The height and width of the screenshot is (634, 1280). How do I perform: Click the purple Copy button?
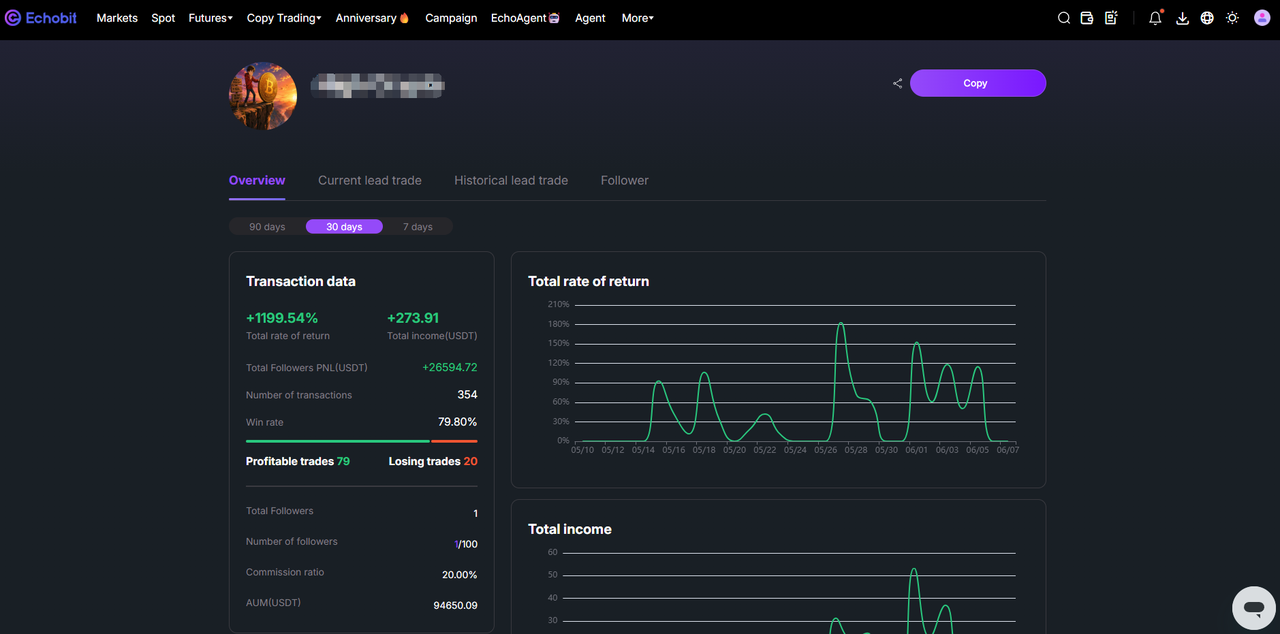[x=978, y=83]
